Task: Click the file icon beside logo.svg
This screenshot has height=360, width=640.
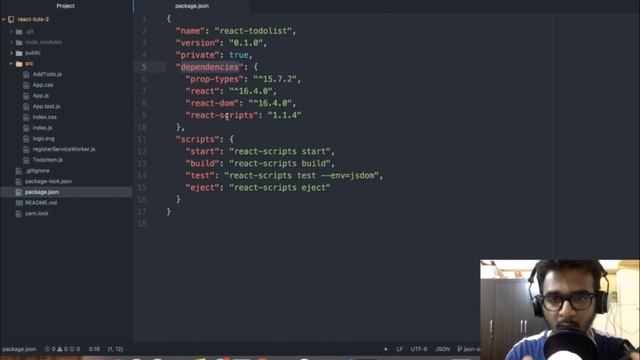Action: [26, 139]
